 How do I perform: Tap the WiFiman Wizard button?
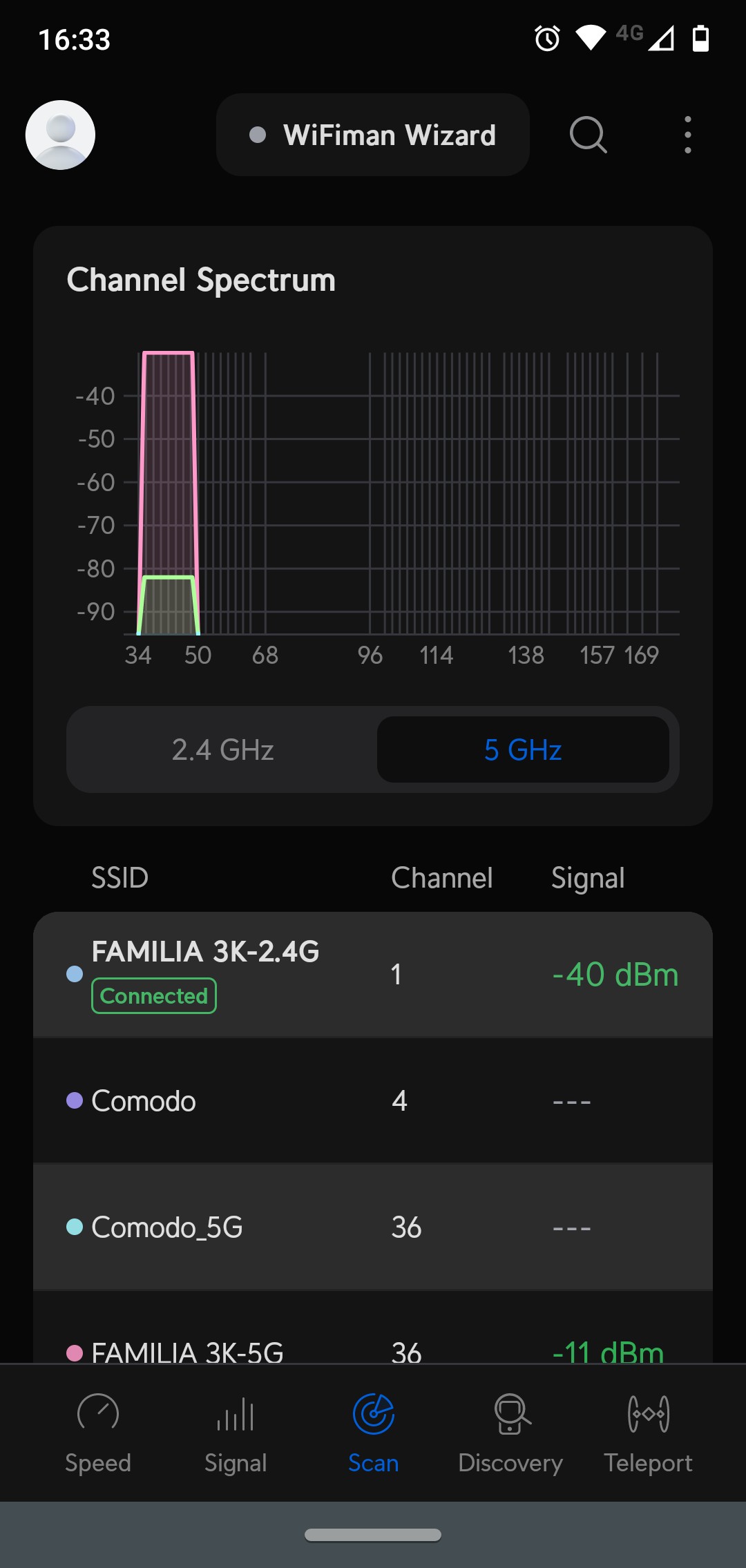click(373, 135)
